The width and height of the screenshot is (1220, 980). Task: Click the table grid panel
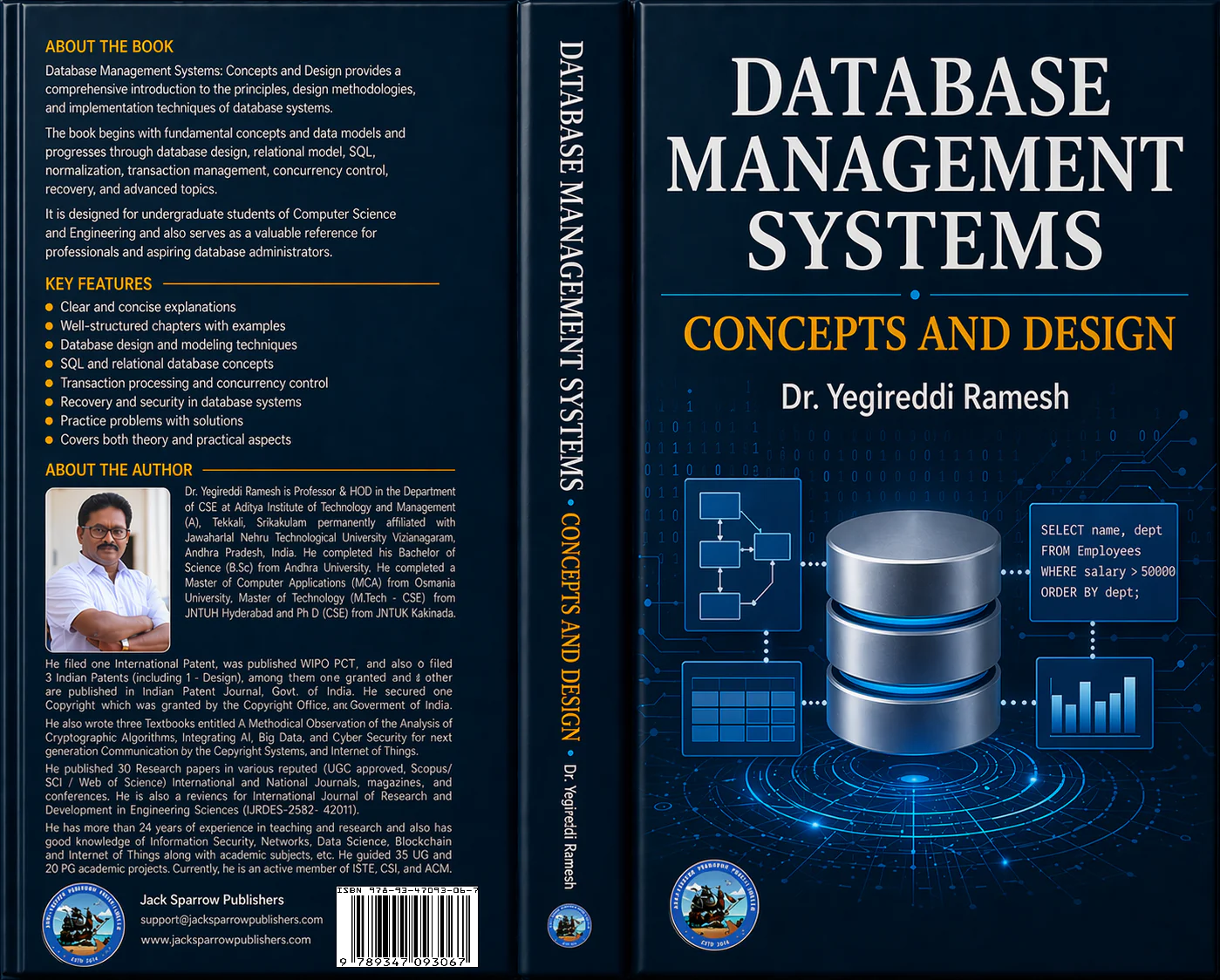pyautogui.click(x=742, y=708)
